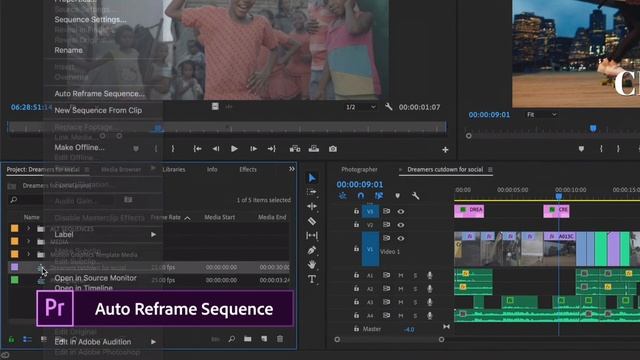Open Edit in Adobe Audition submenu arrow
The height and width of the screenshot is (360, 640).
pos(153,342)
